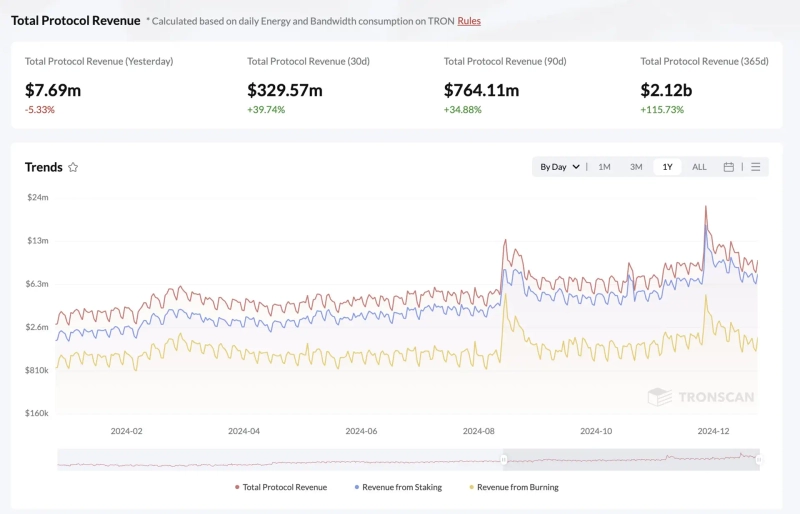Select the 1Y time range tab
This screenshot has width=800, height=514.
(667, 167)
